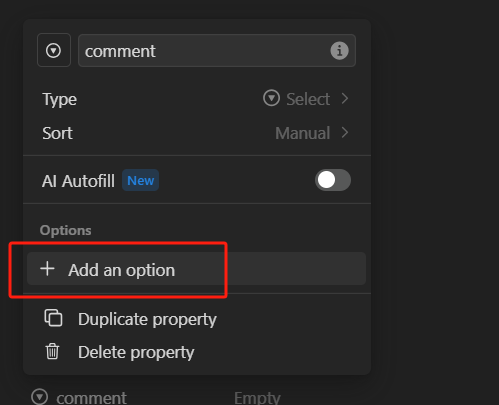Toggle the AI Autofill switch
Viewport: 499px width, 405px height.
(333, 180)
